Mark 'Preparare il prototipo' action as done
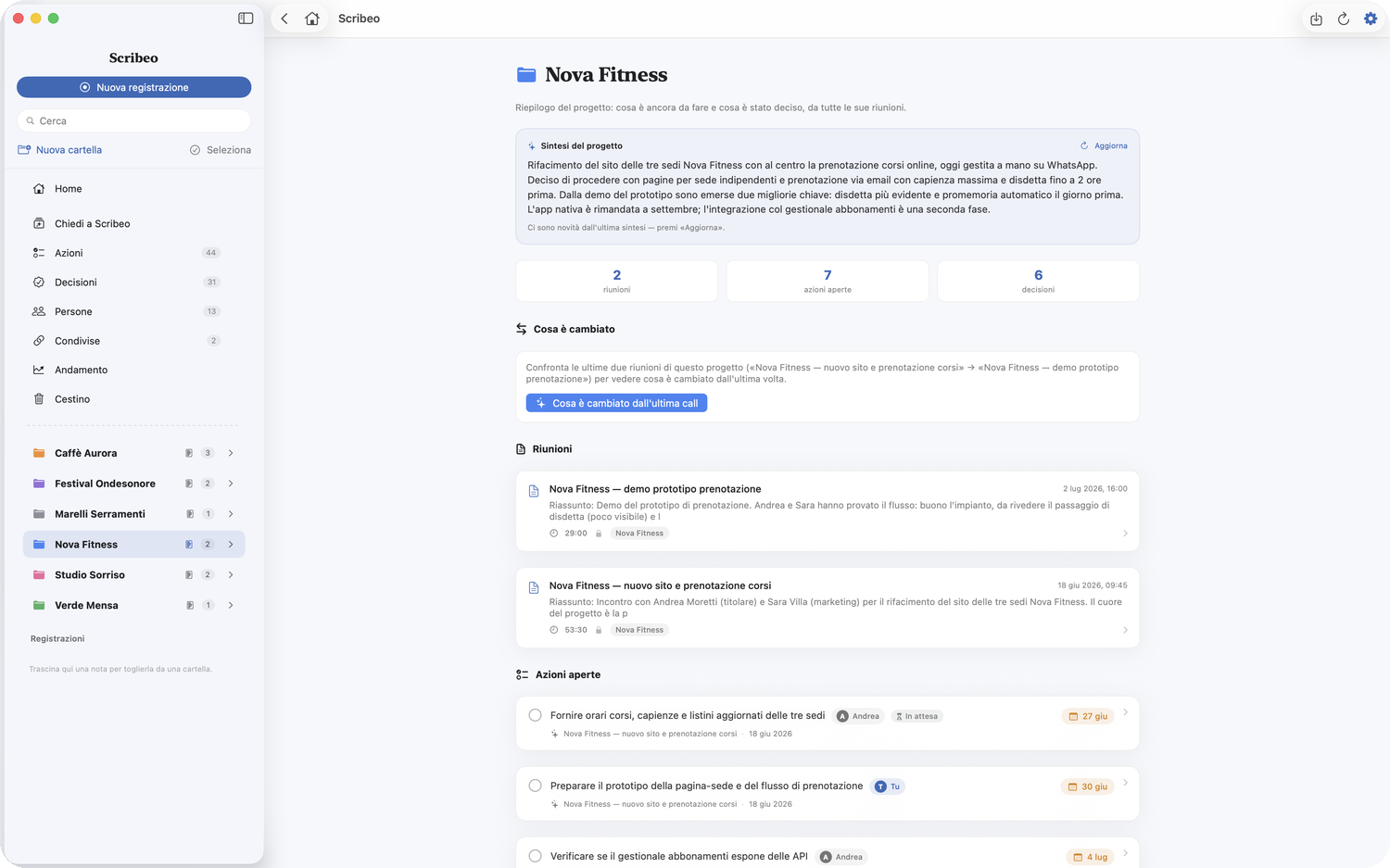1390x868 pixels. pos(535,786)
